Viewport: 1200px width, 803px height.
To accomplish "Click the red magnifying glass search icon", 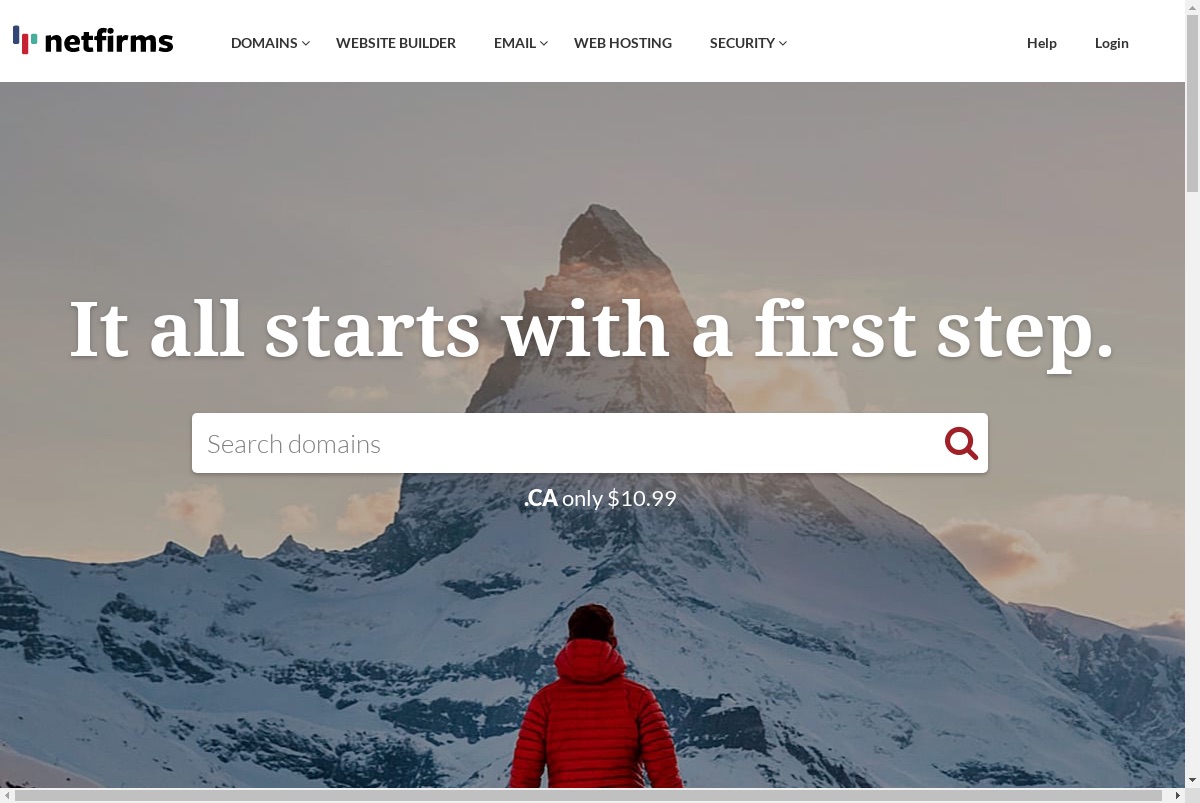I will (x=961, y=443).
